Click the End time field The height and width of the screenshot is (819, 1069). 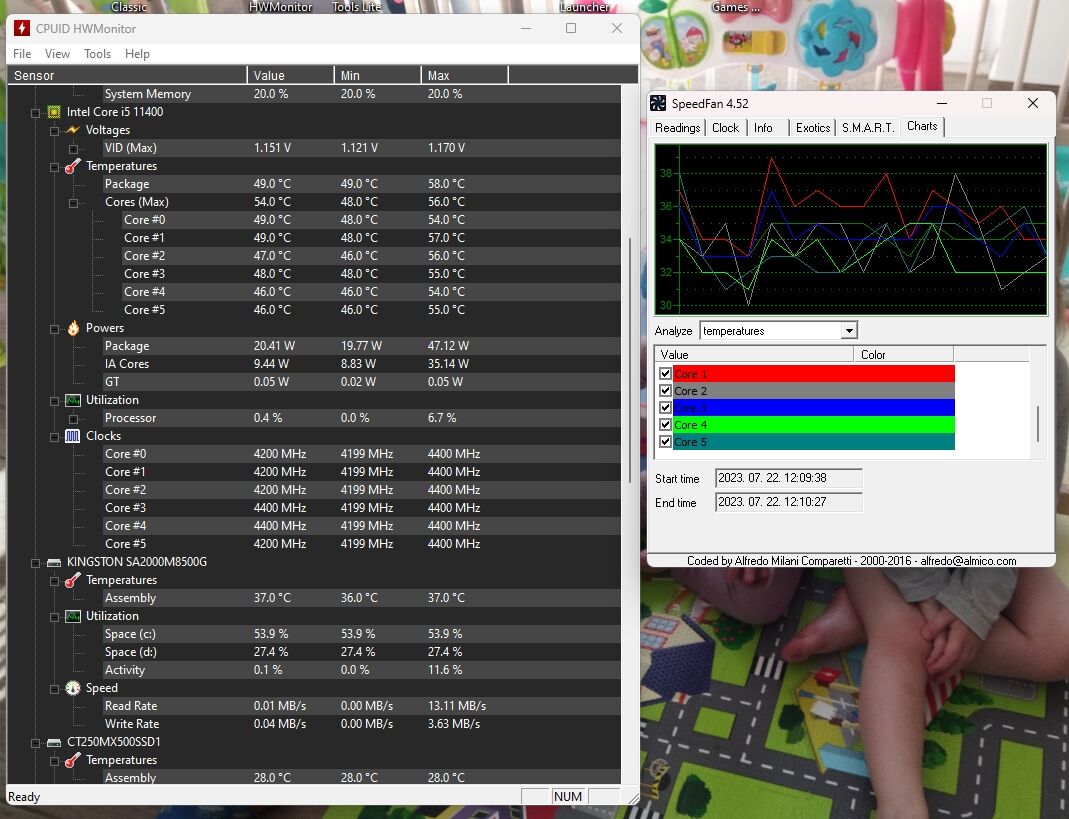789,502
